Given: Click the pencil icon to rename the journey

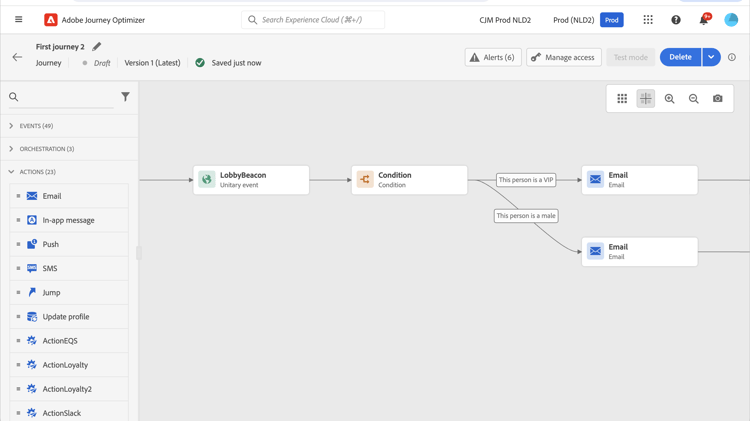Looking at the screenshot, I should pyautogui.click(x=97, y=47).
